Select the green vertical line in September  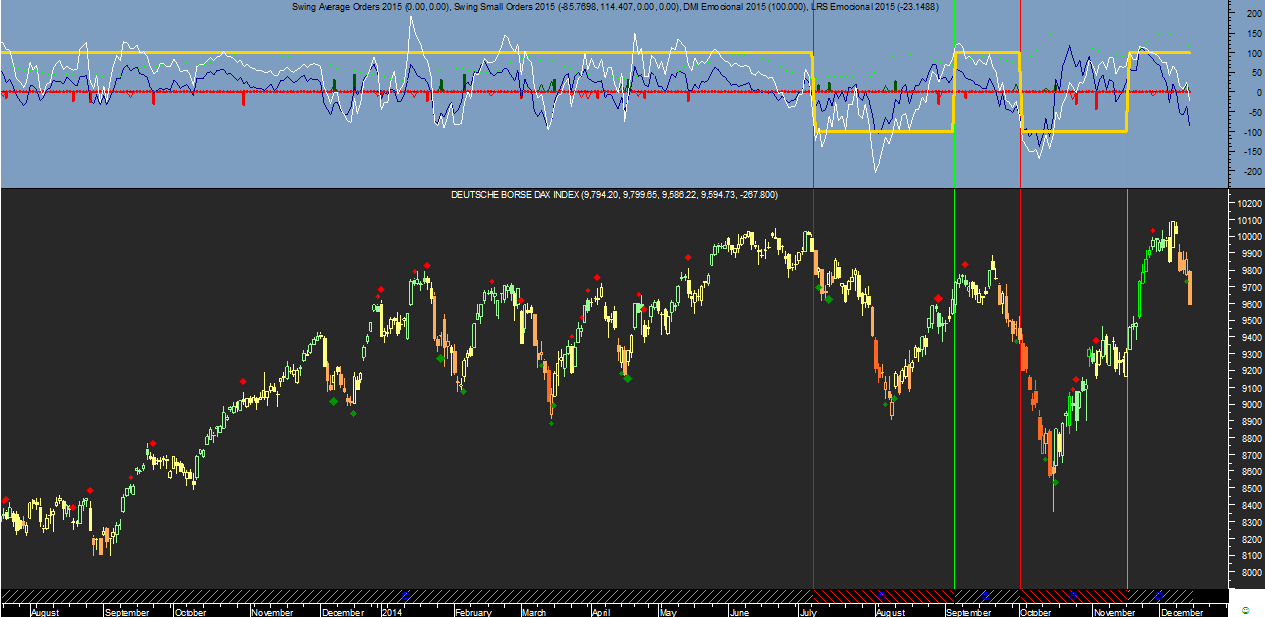tap(954, 400)
